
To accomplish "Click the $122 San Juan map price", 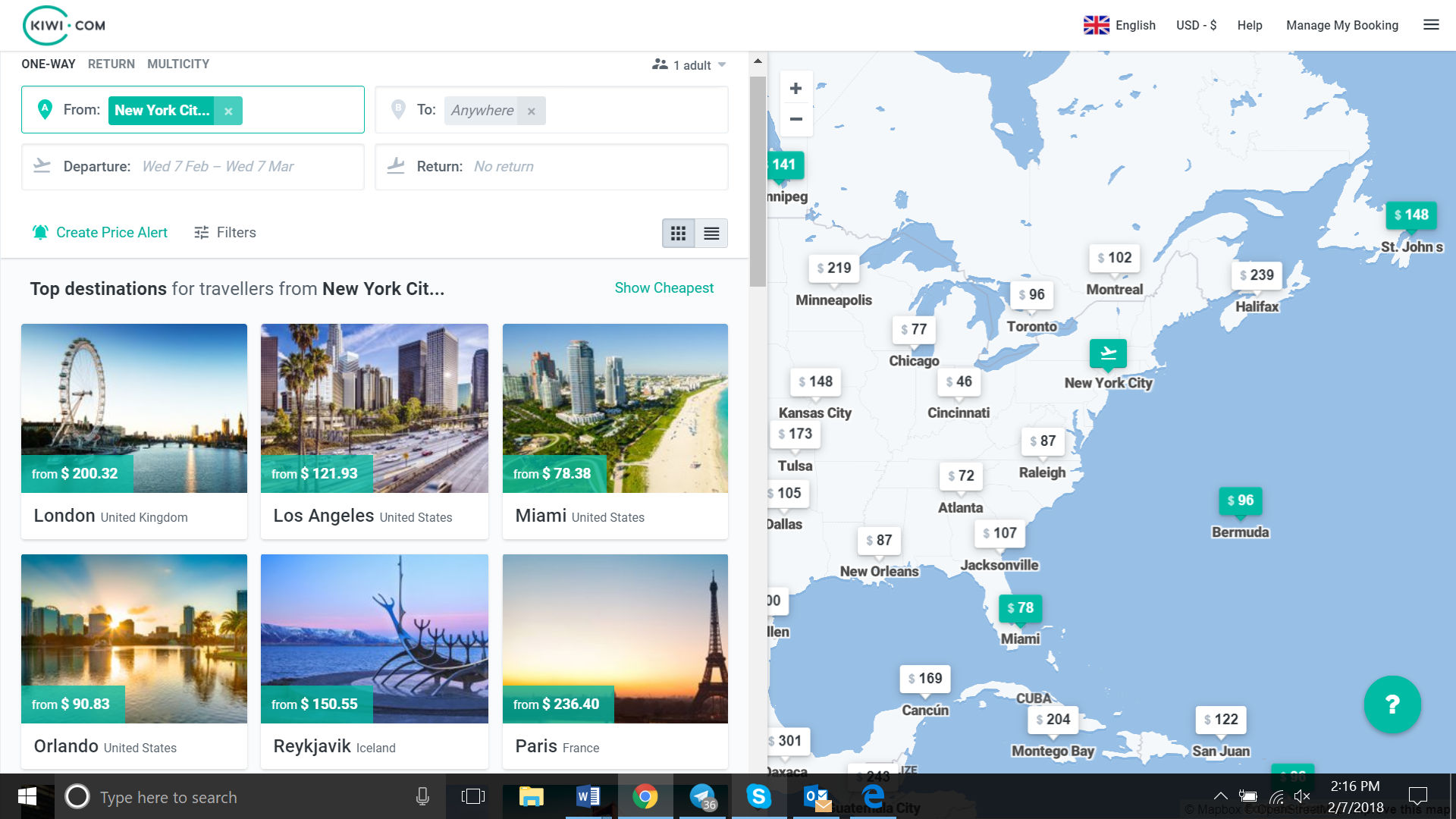I will [1220, 720].
